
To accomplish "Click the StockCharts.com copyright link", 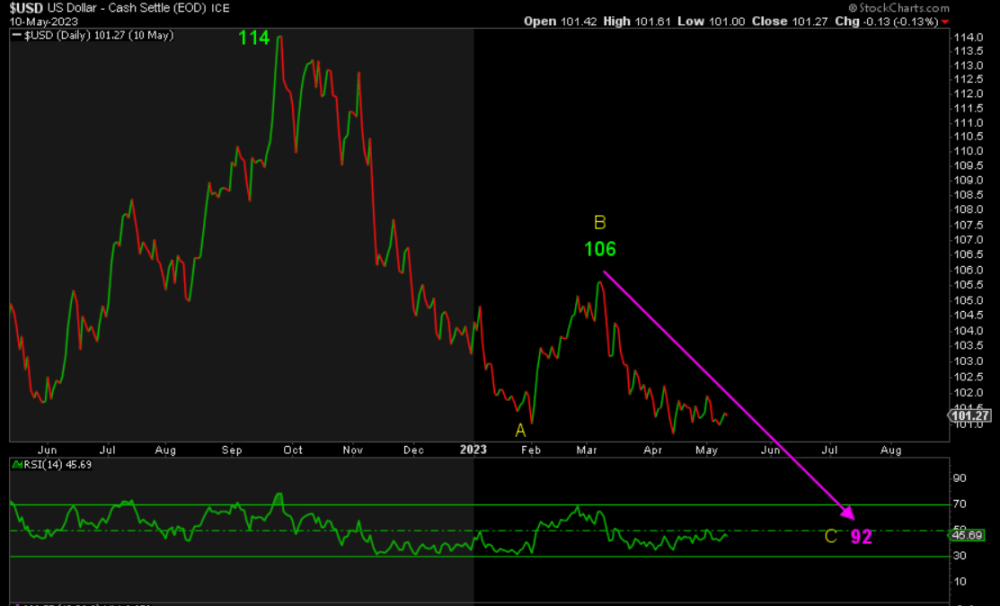I will point(902,8).
